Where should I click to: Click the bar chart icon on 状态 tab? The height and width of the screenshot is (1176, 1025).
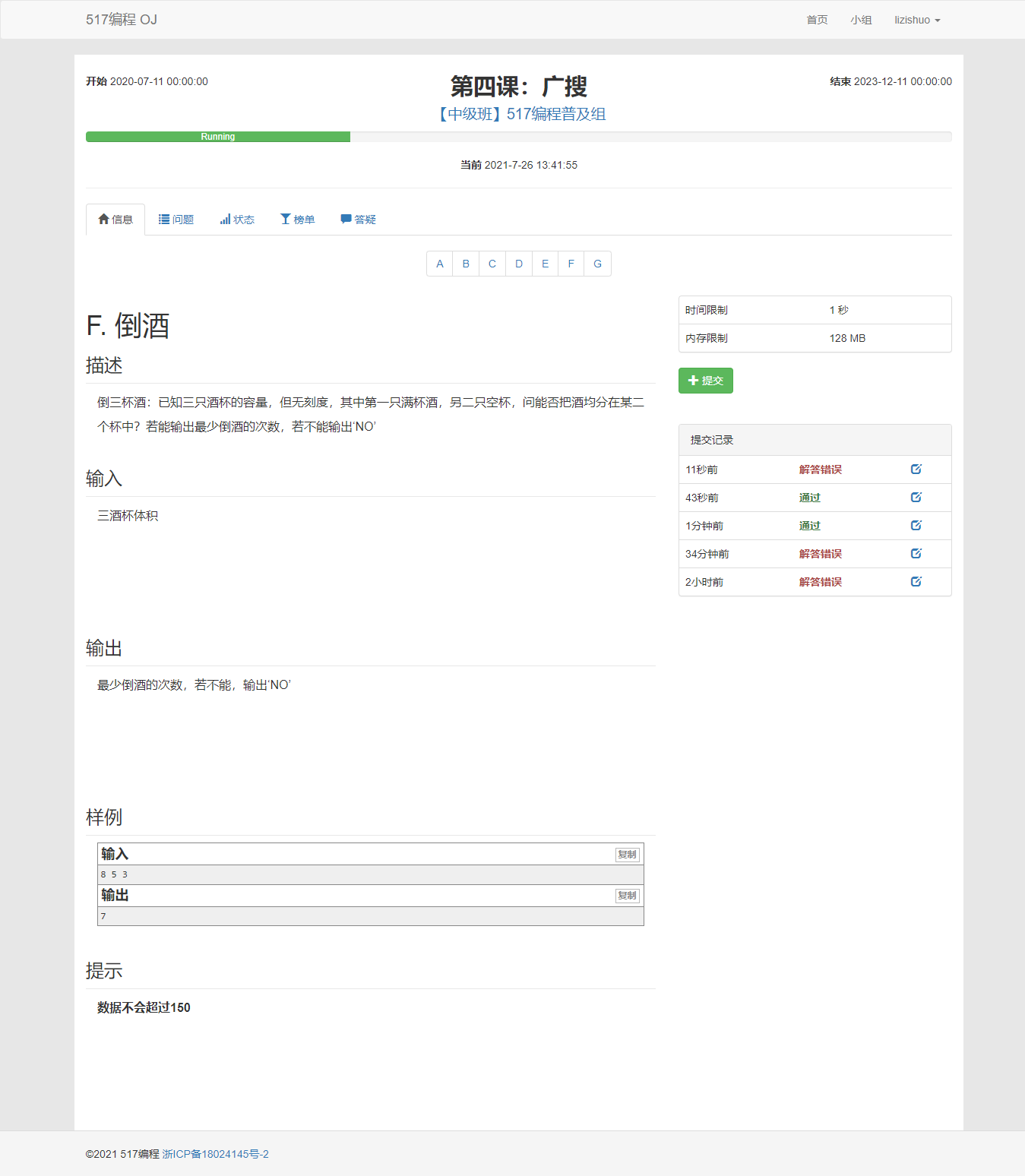click(225, 219)
